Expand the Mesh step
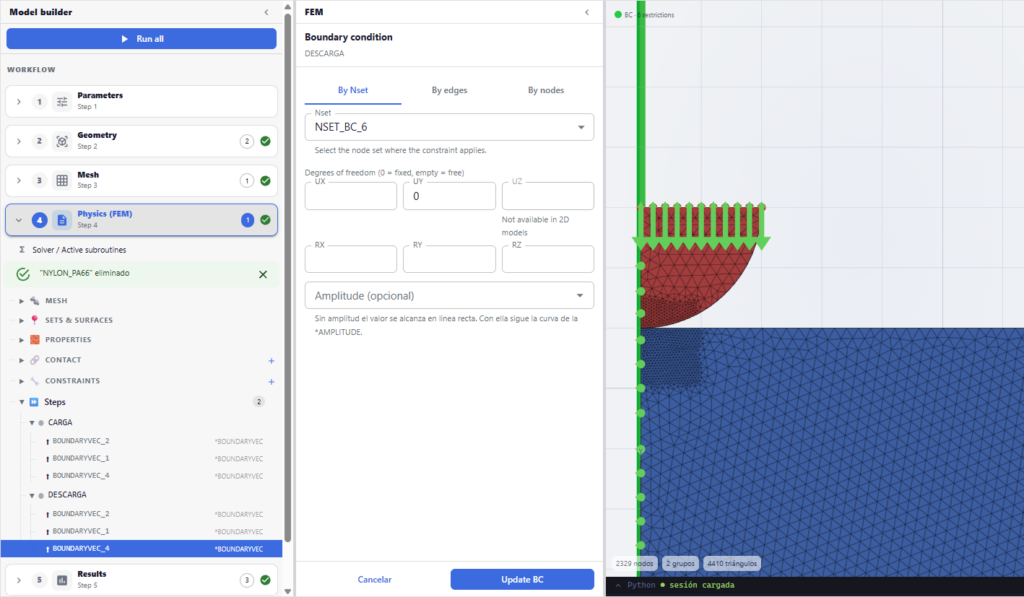The image size is (1024, 597). [19, 181]
